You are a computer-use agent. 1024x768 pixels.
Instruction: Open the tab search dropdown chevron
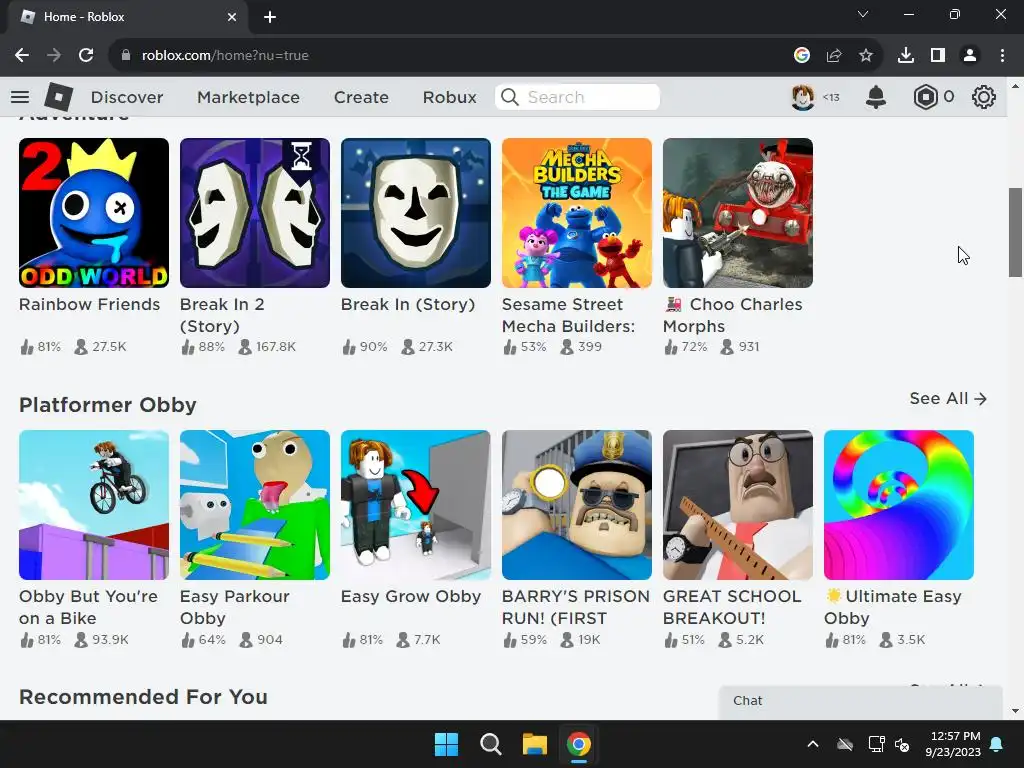point(863,14)
